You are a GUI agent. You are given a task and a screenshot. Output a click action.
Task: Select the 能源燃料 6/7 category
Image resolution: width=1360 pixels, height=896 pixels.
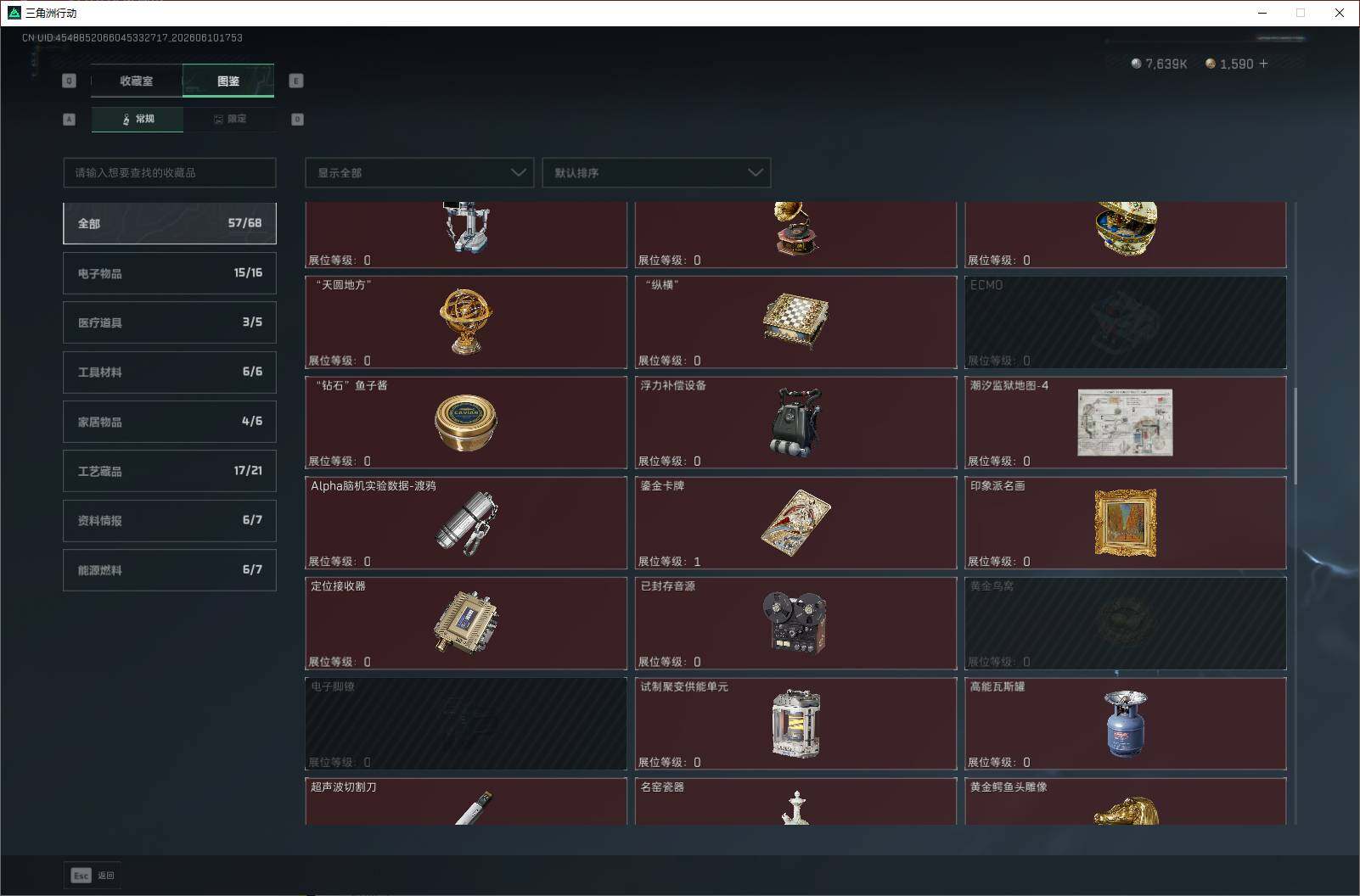click(x=170, y=570)
